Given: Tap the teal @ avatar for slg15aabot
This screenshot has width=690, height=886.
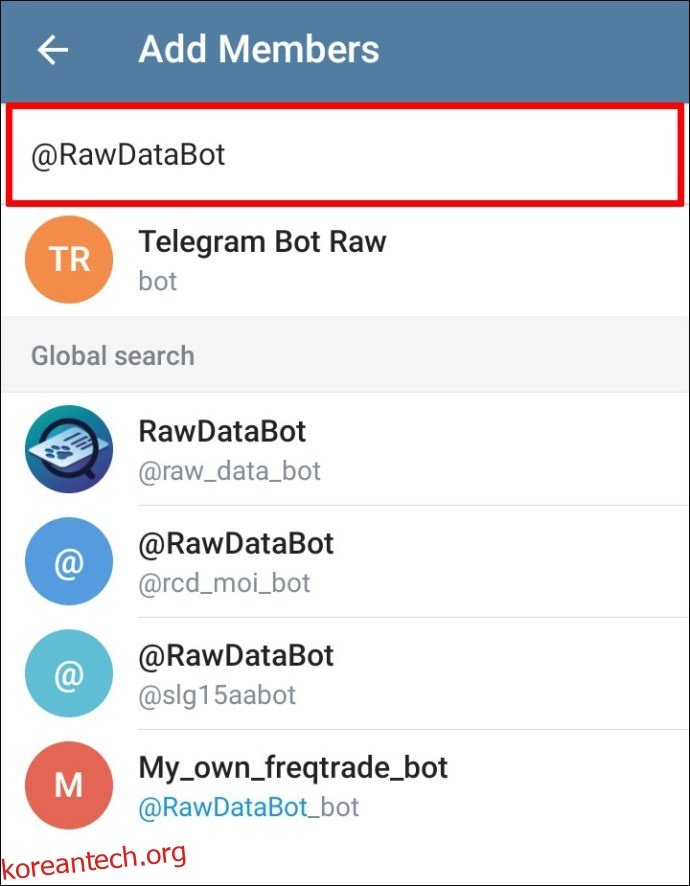Looking at the screenshot, I should point(69,674).
